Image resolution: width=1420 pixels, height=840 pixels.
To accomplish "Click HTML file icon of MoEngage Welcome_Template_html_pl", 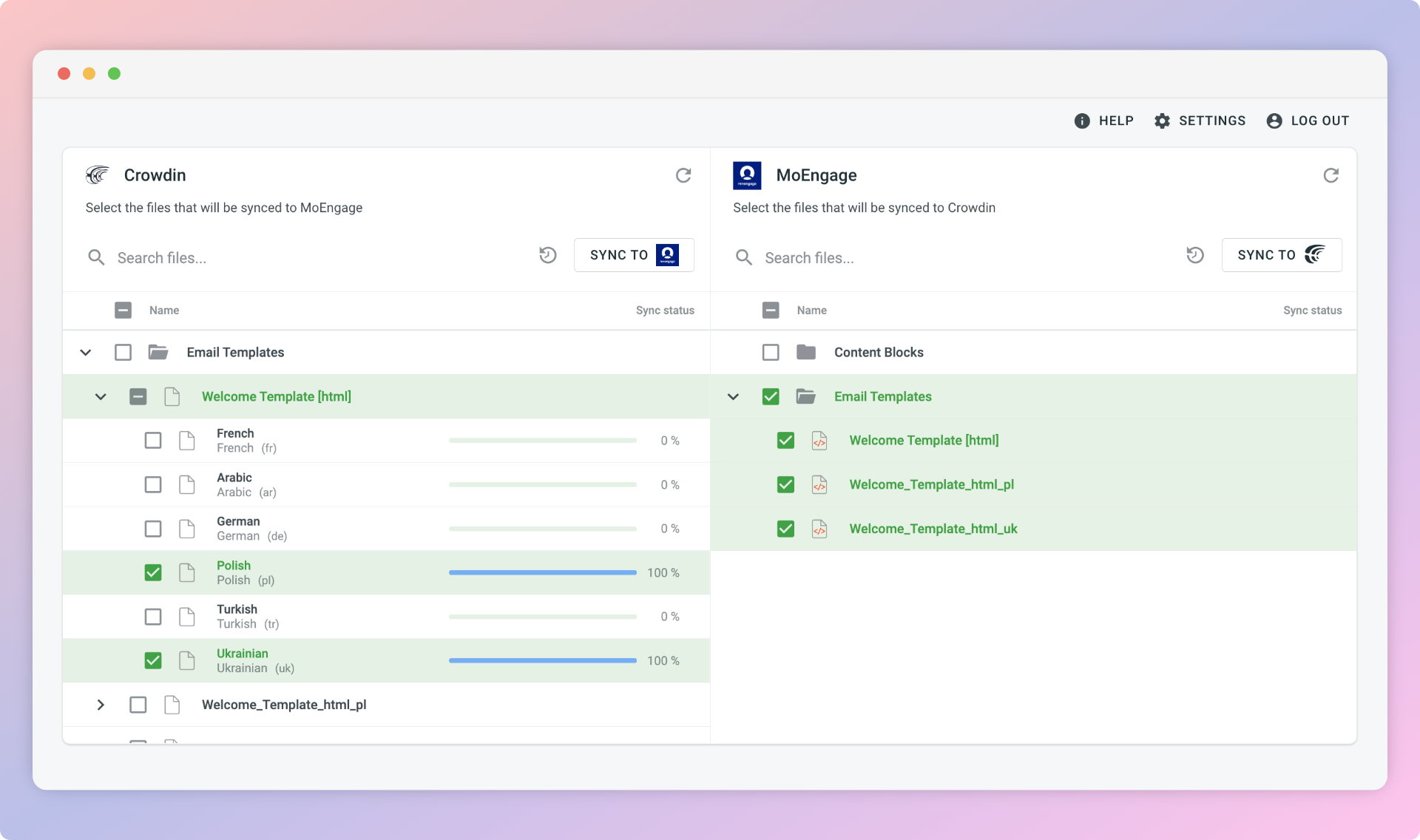I will point(819,484).
